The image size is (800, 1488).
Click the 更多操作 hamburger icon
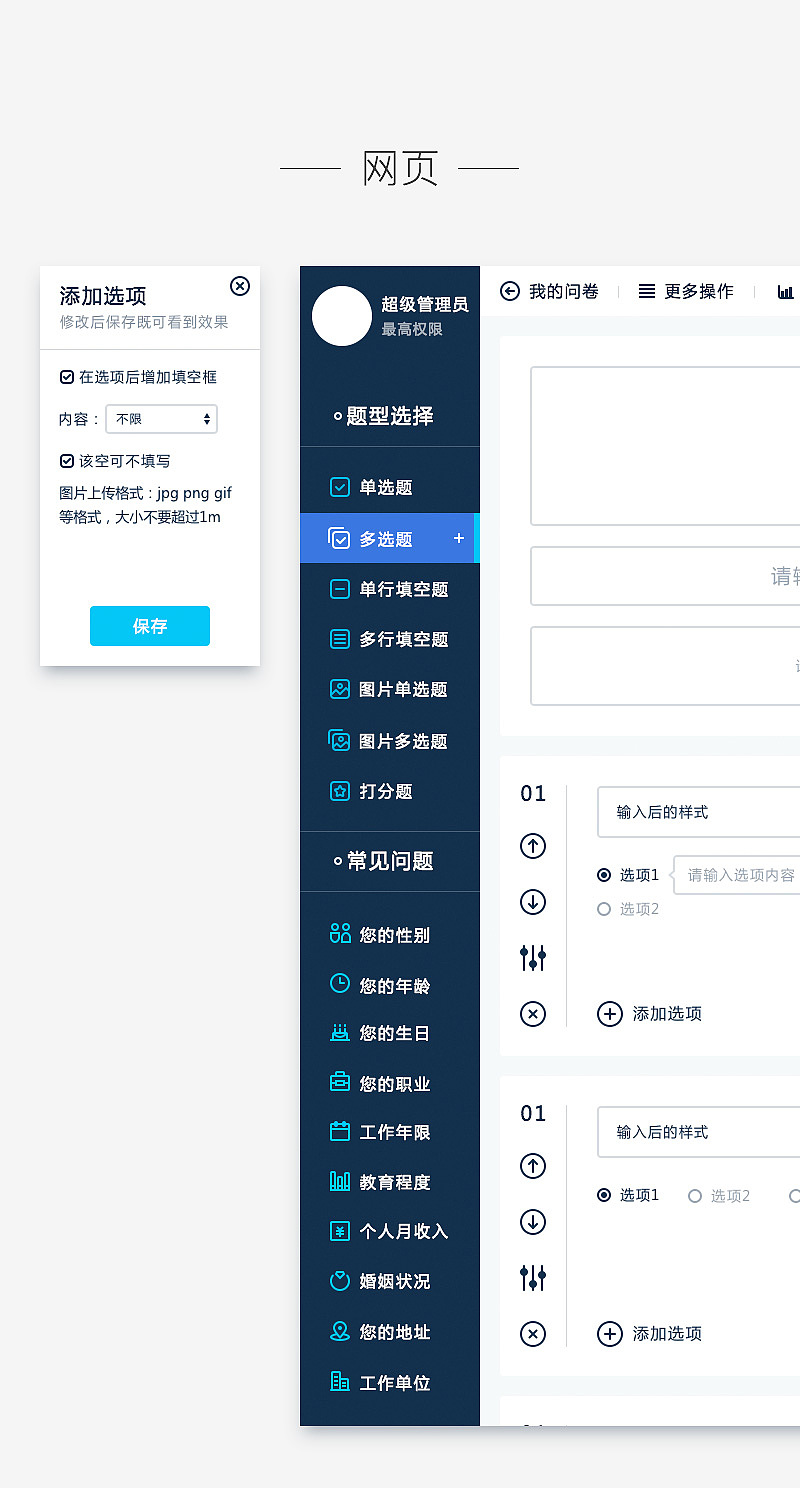647,291
